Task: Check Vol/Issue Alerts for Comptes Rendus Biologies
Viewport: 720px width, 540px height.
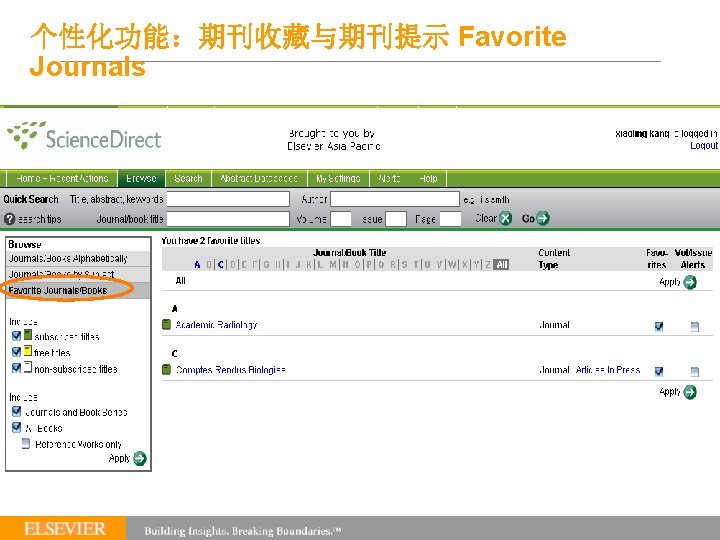Action: tap(695, 371)
